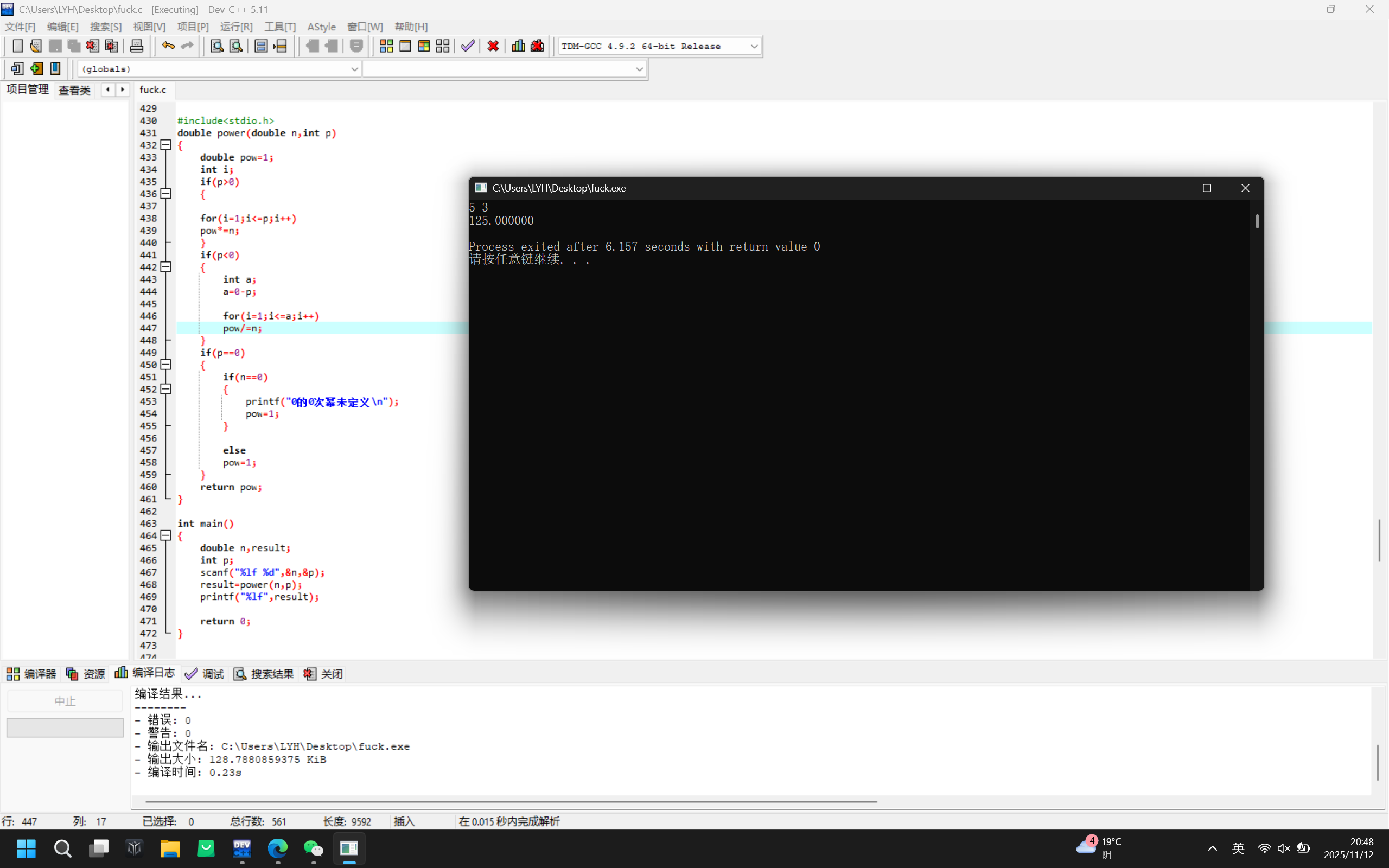Switch to the 调试 bottom tab
The height and width of the screenshot is (868, 1389).
click(205, 674)
